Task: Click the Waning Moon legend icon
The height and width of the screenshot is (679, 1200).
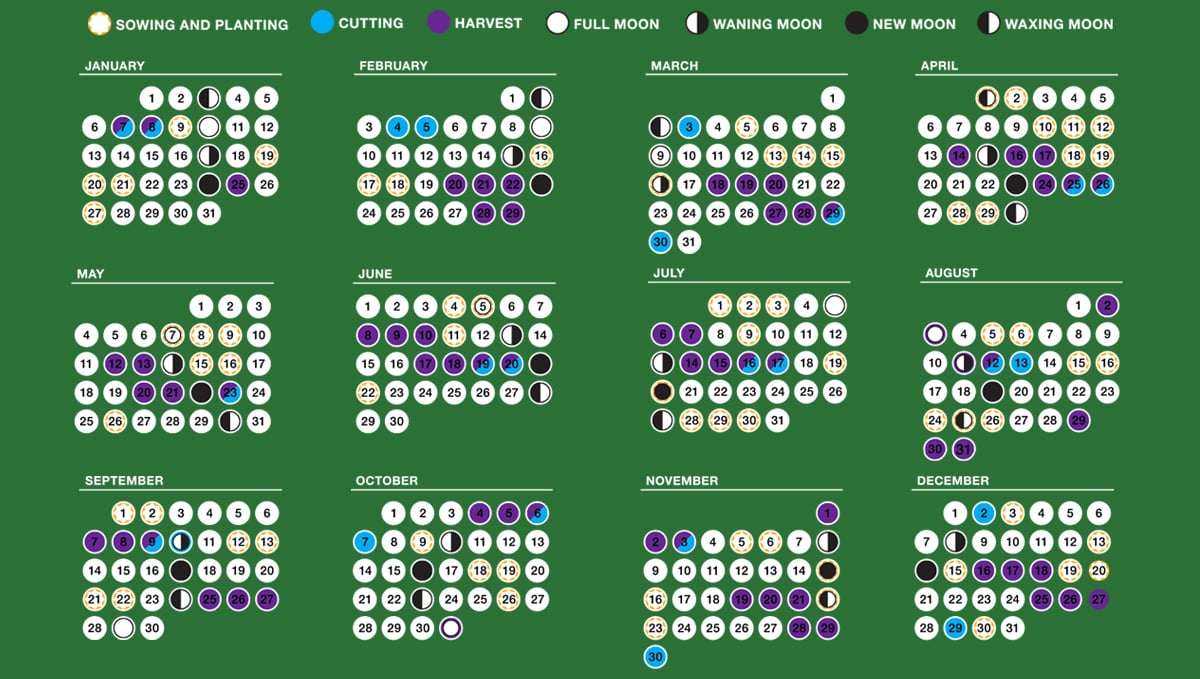Action: point(696,24)
